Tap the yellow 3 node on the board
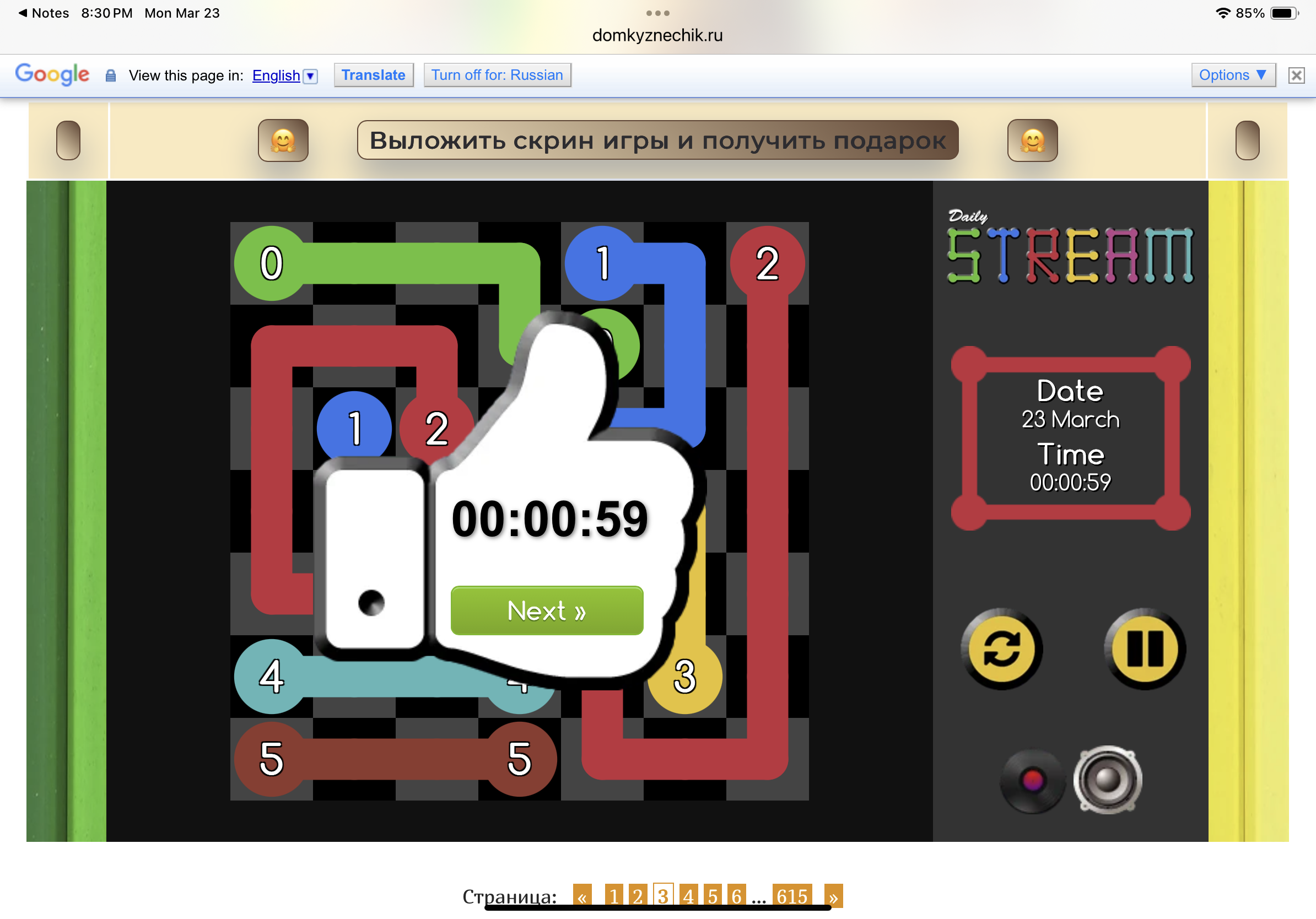This screenshot has height=919, width=1316. [684, 677]
